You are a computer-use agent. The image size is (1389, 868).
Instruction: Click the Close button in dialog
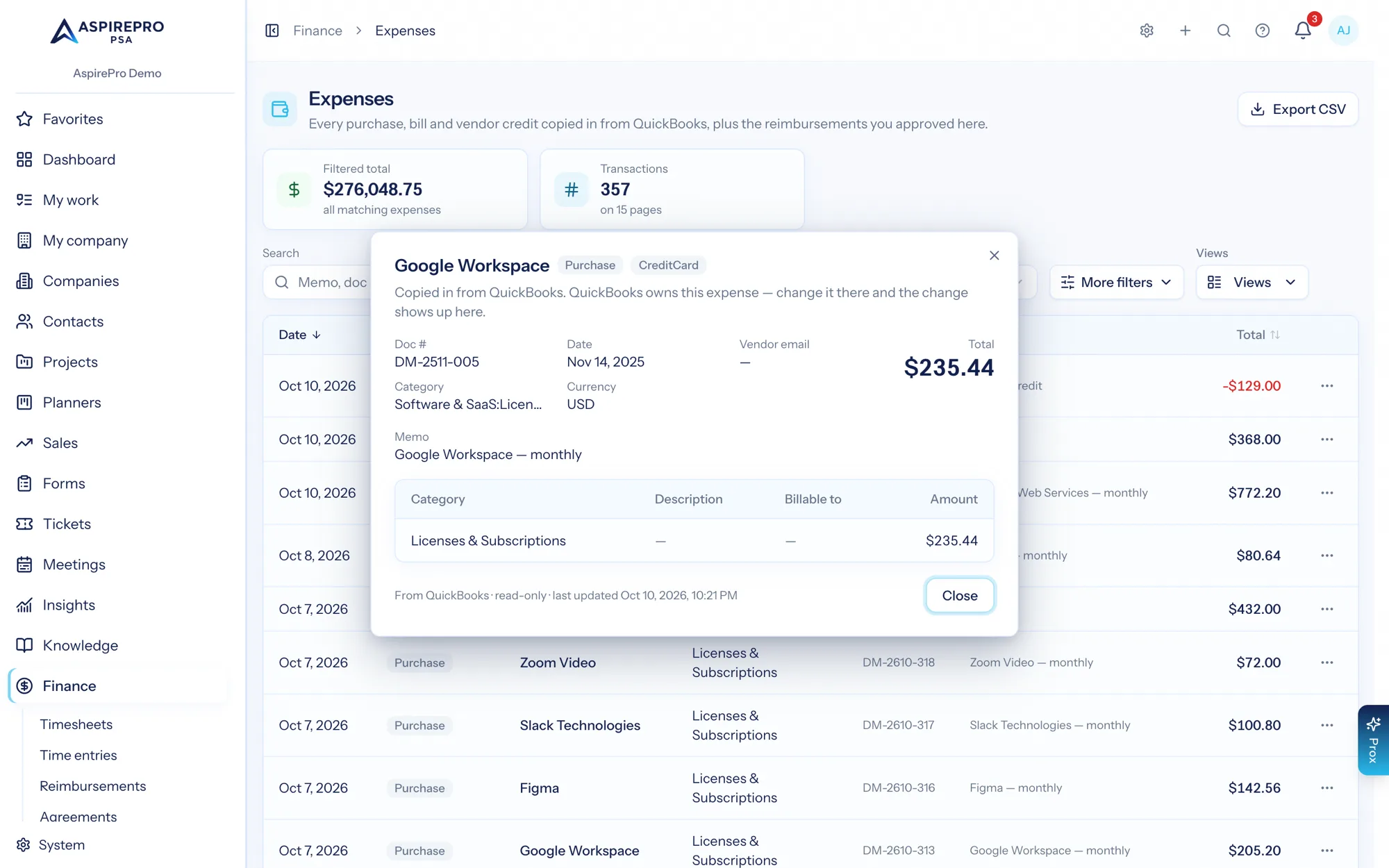[x=960, y=596]
